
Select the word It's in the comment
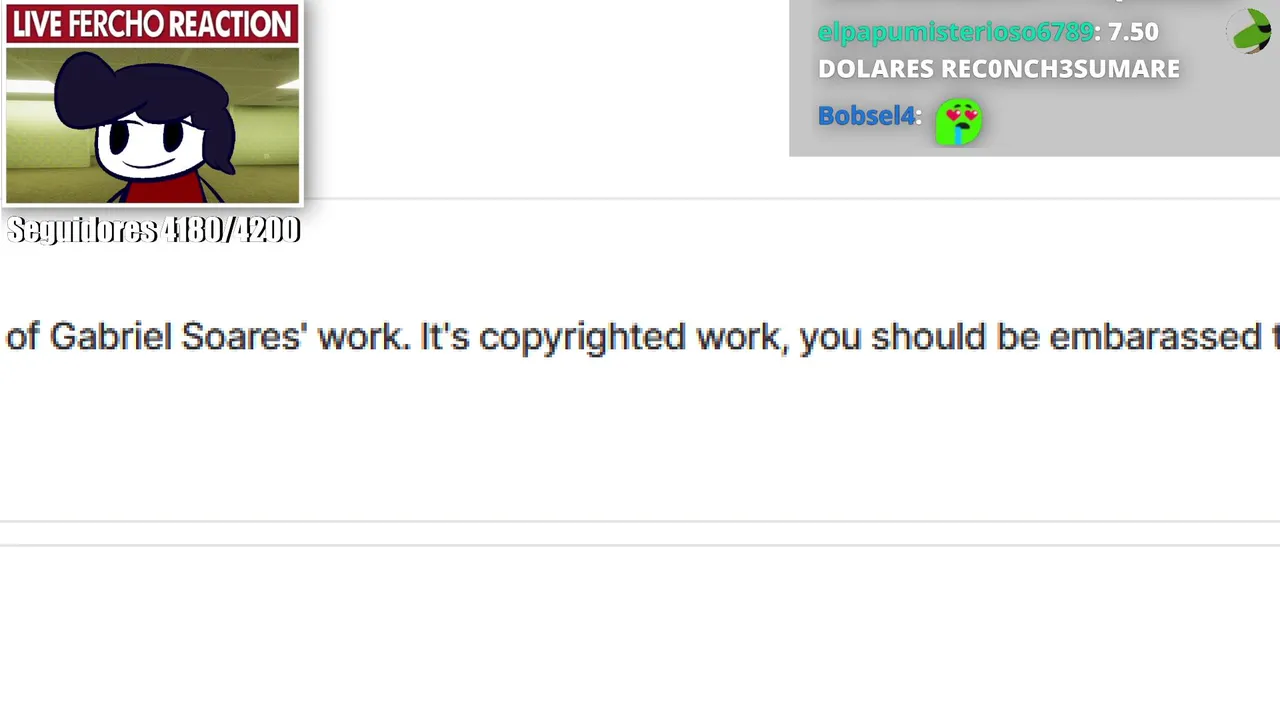point(444,337)
